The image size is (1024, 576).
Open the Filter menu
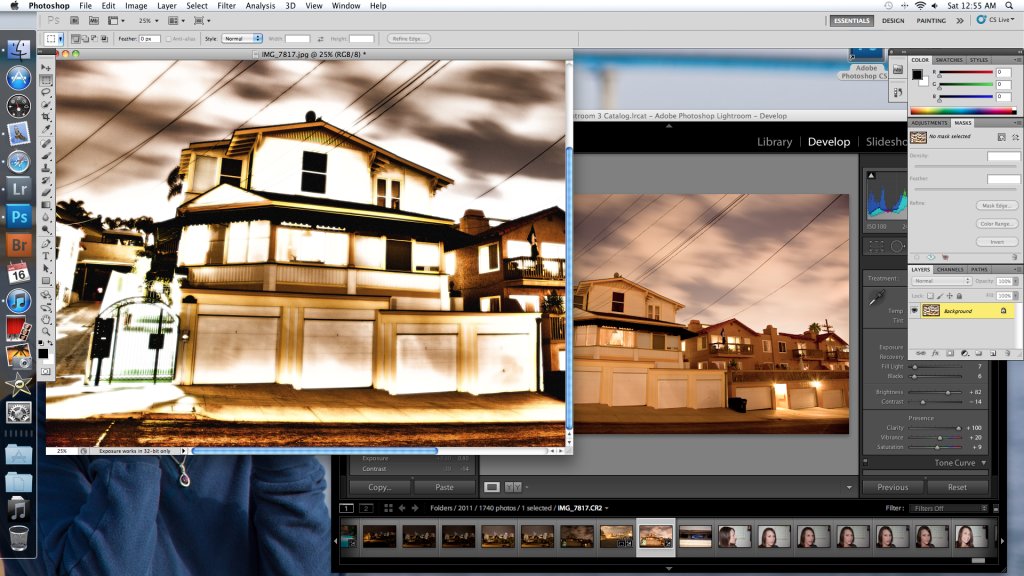point(227,6)
